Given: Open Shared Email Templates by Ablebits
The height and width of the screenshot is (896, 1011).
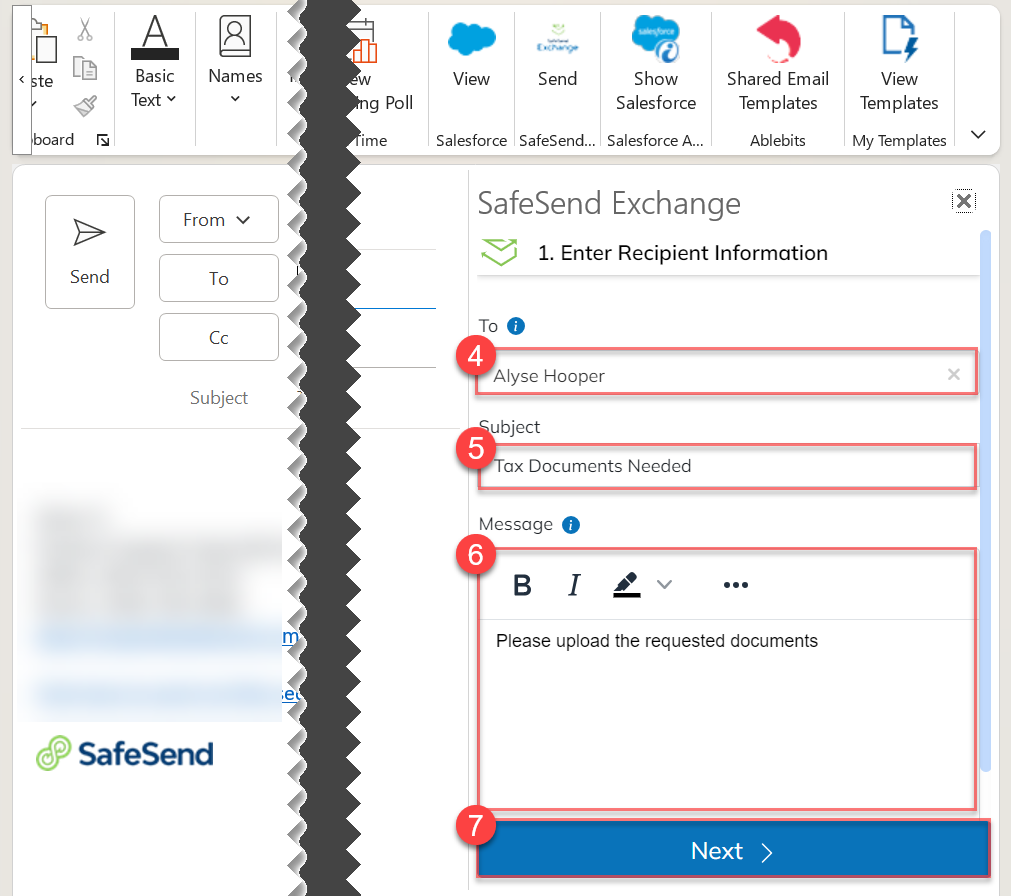Looking at the screenshot, I should click(778, 64).
